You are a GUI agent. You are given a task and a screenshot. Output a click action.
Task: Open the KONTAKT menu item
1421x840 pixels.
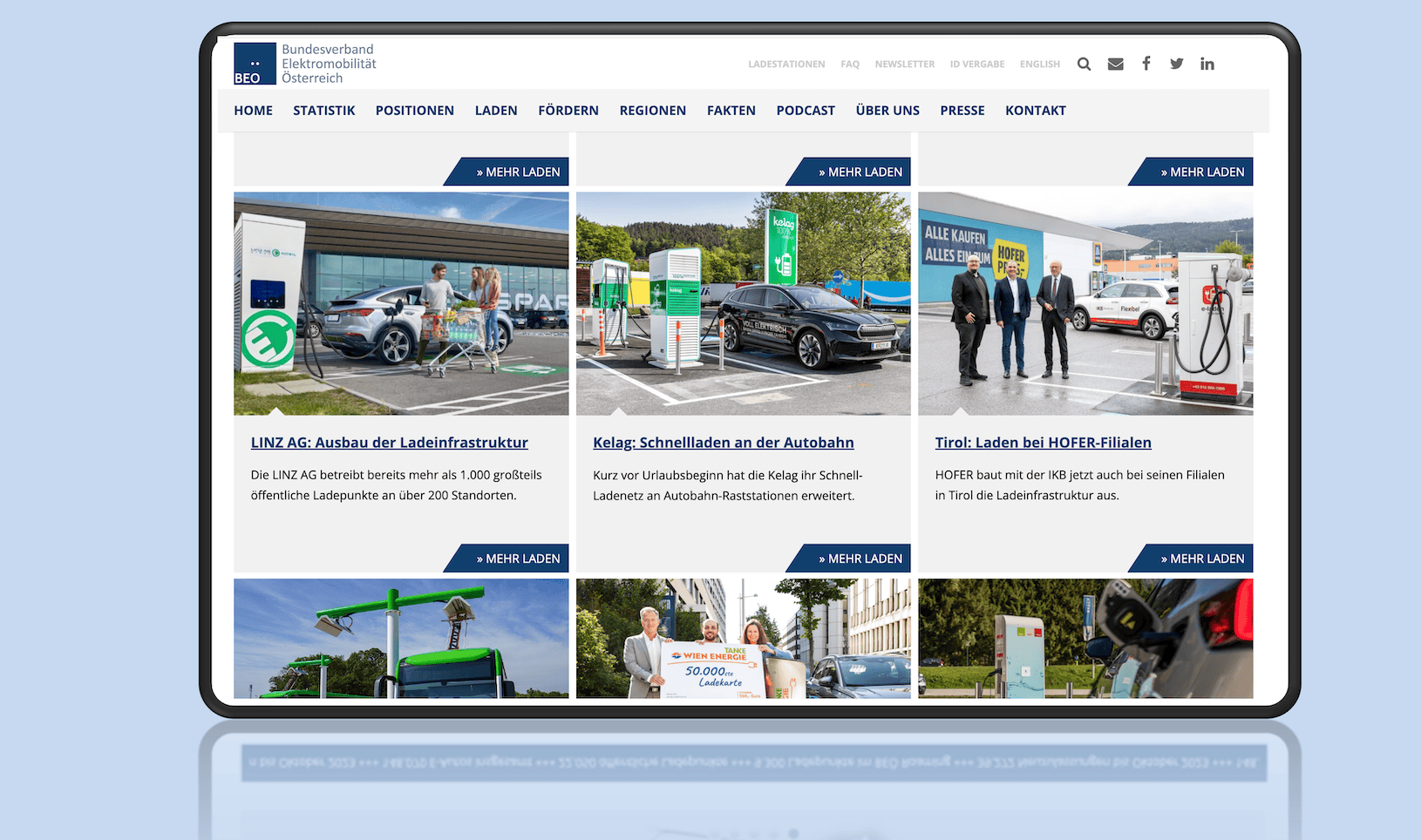pos(1036,111)
